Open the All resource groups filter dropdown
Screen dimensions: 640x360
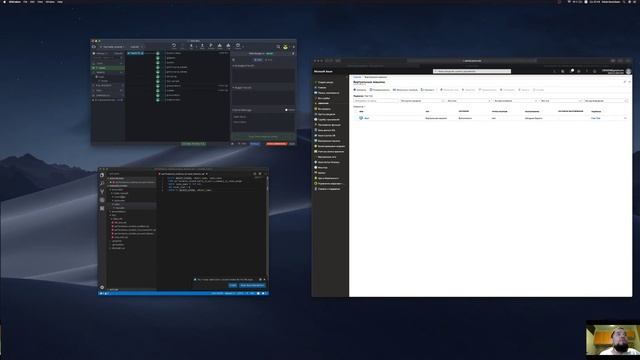point(422,101)
